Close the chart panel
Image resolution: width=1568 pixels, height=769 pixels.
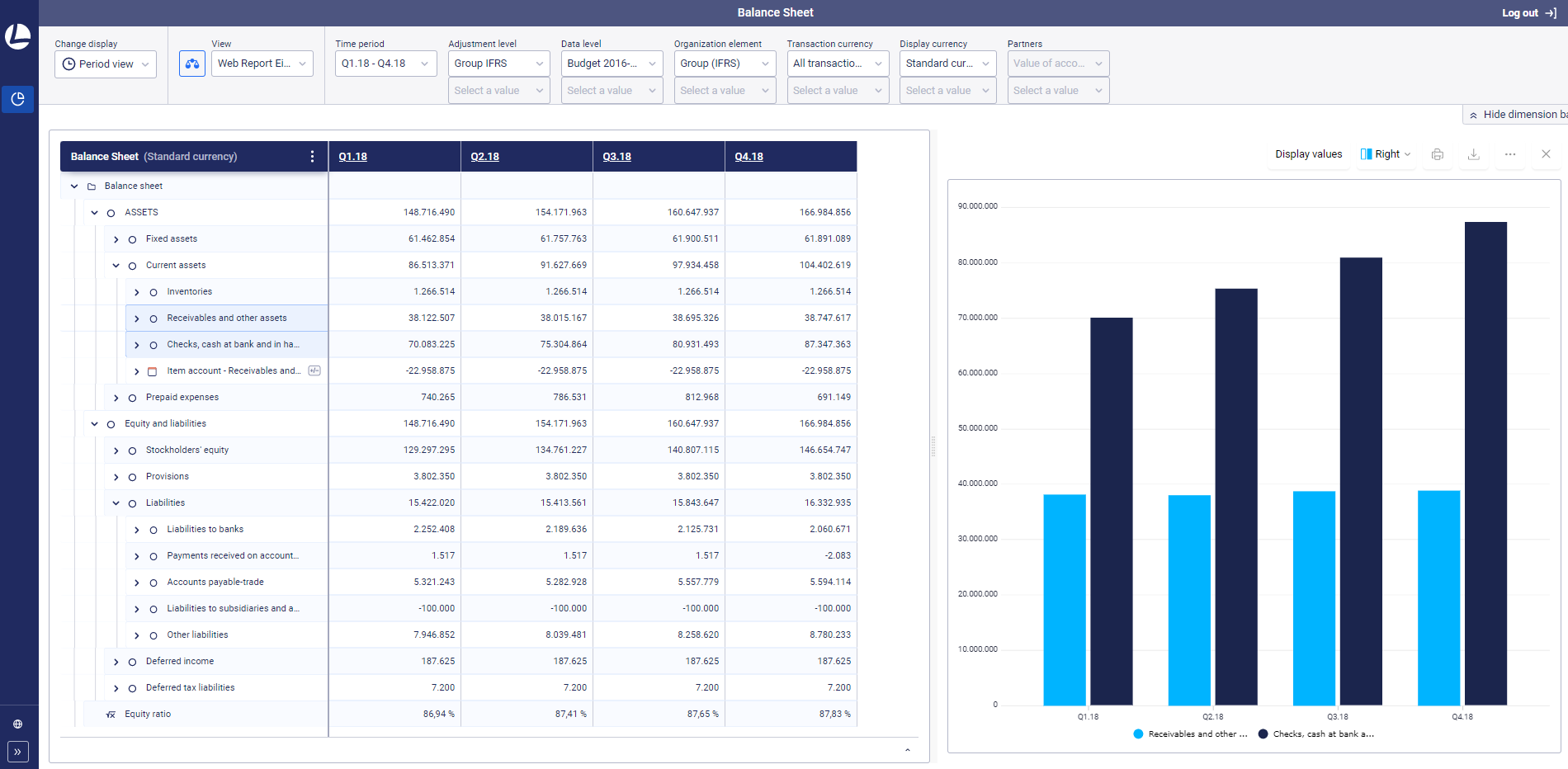click(1547, 154)
